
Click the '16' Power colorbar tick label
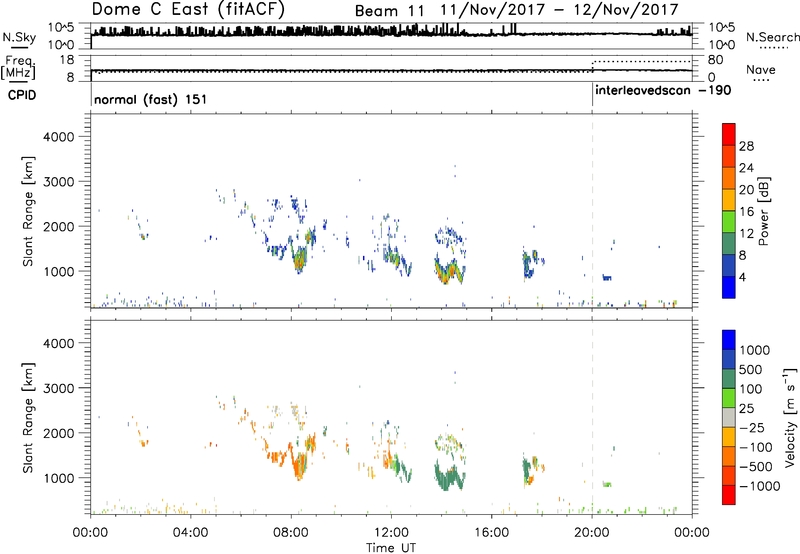[746, 212]
